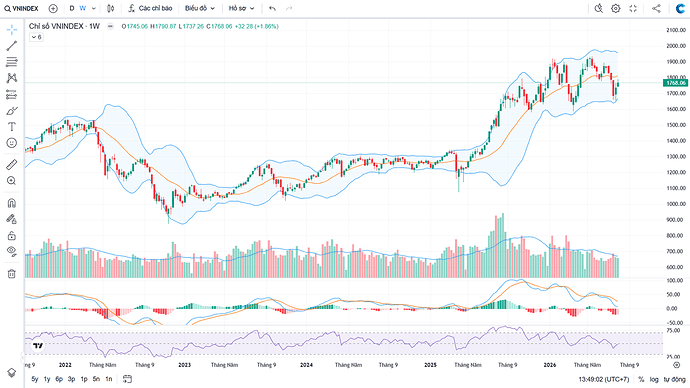The height and width of the screenshot is (388, 690).
Task: Set the range to 5n
Action: (x=96, y=379)
